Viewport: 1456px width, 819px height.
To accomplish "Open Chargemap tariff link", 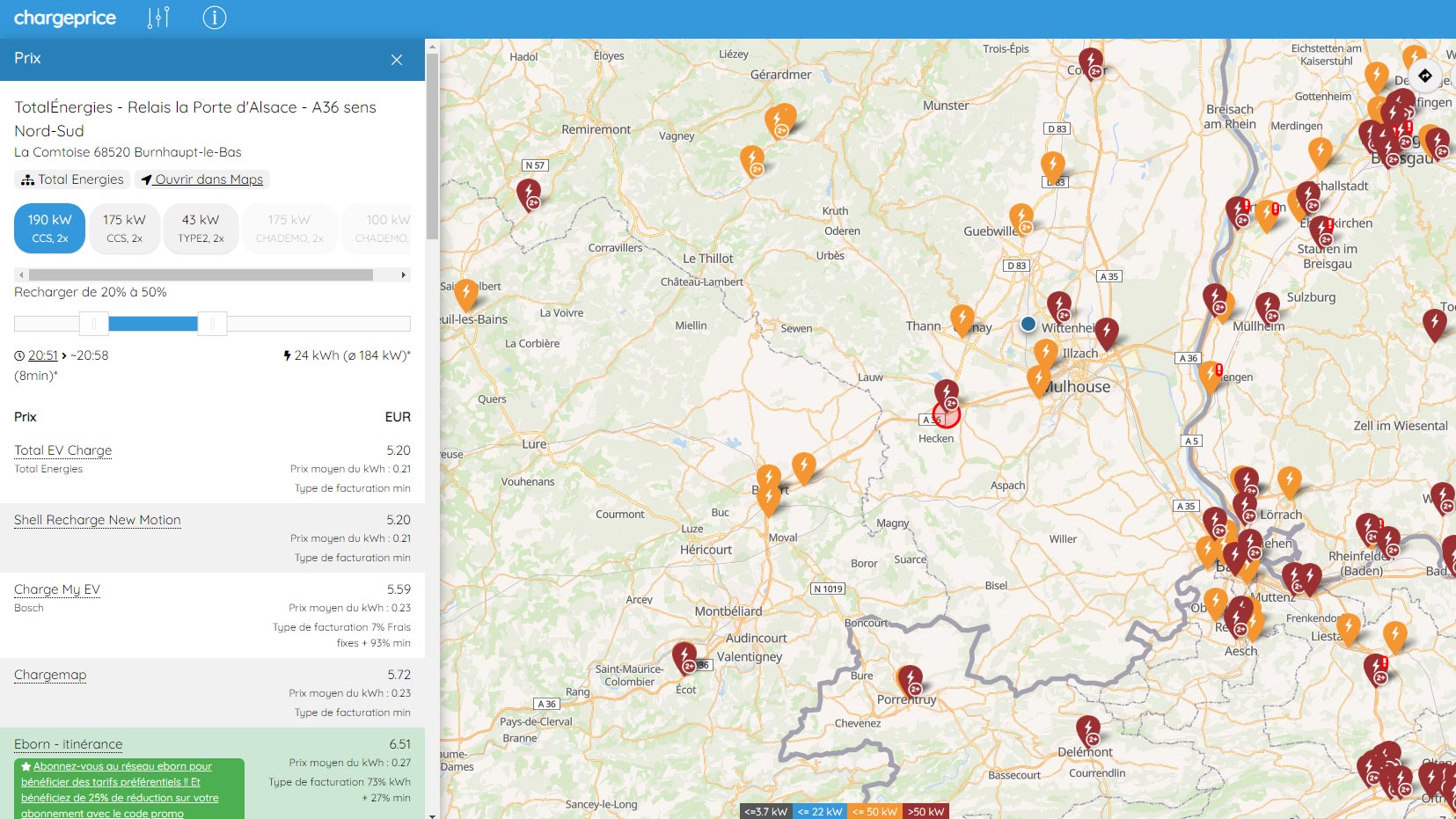I will [50, 675].
